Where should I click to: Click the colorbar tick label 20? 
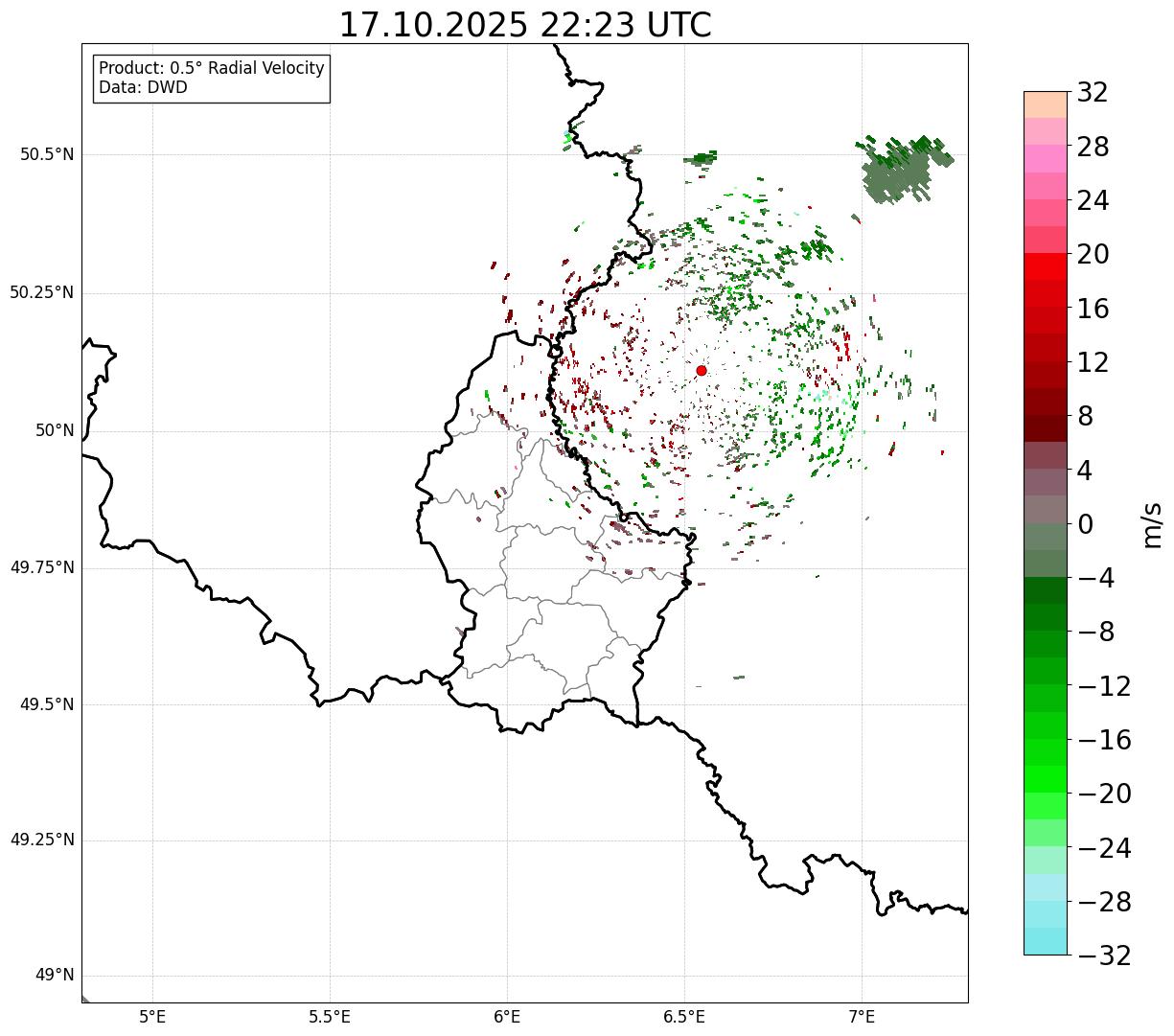pyautogui.click(x=1093, y=254)
